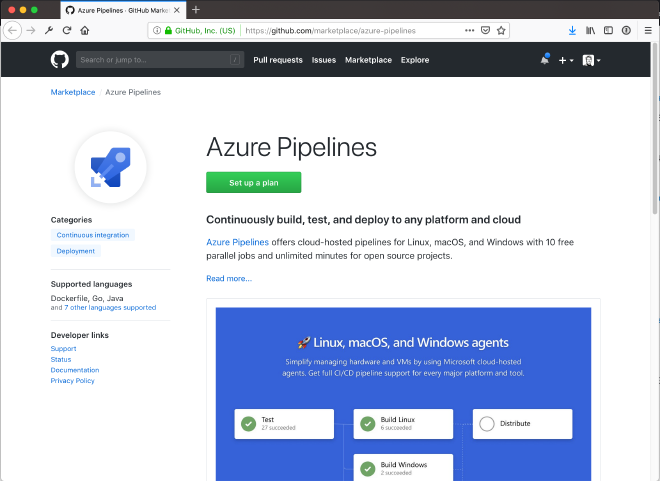
Task: Show site information icon in address bar
Action: point(157,30)
